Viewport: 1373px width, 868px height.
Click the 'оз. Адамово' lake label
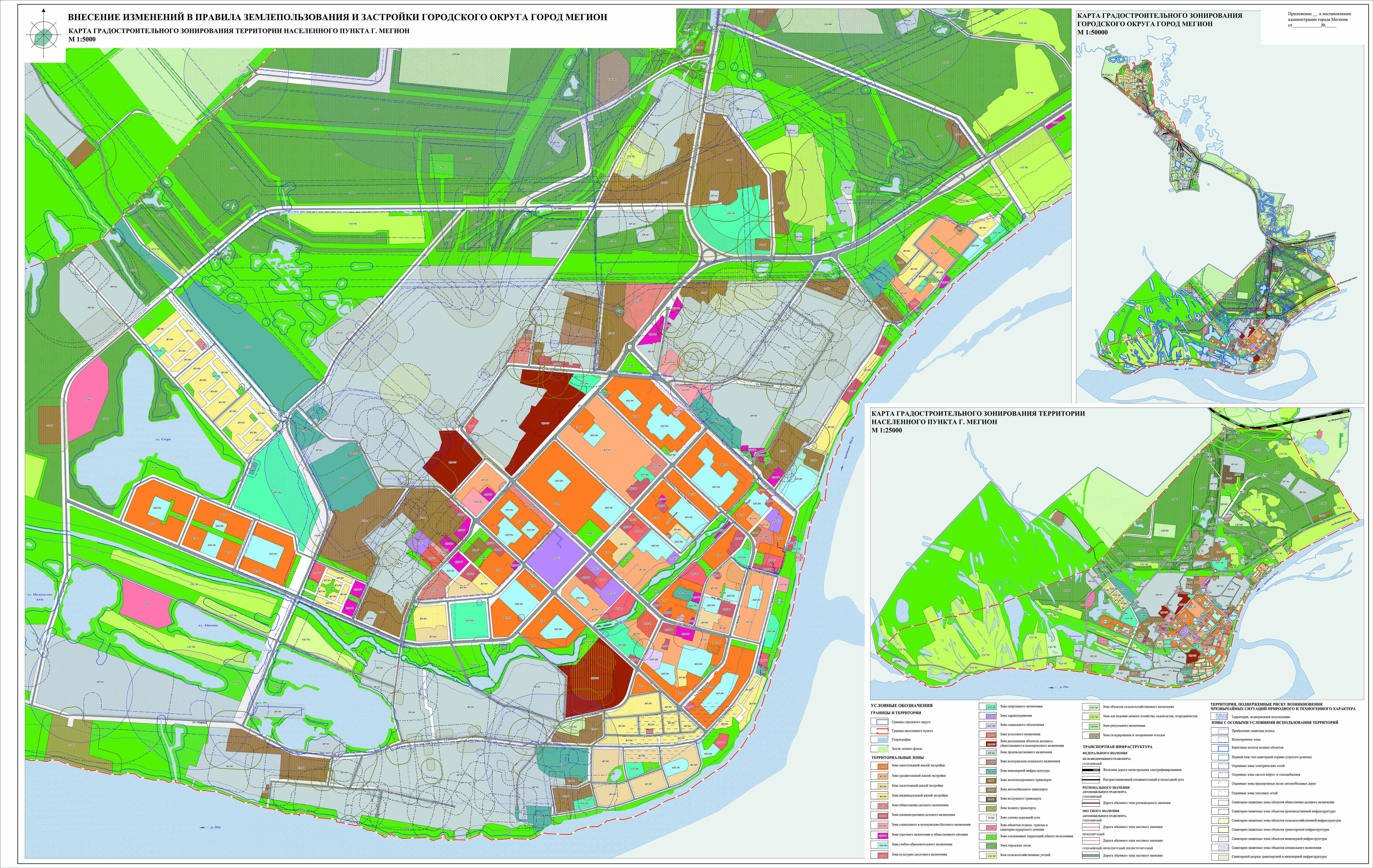[208, 625]
